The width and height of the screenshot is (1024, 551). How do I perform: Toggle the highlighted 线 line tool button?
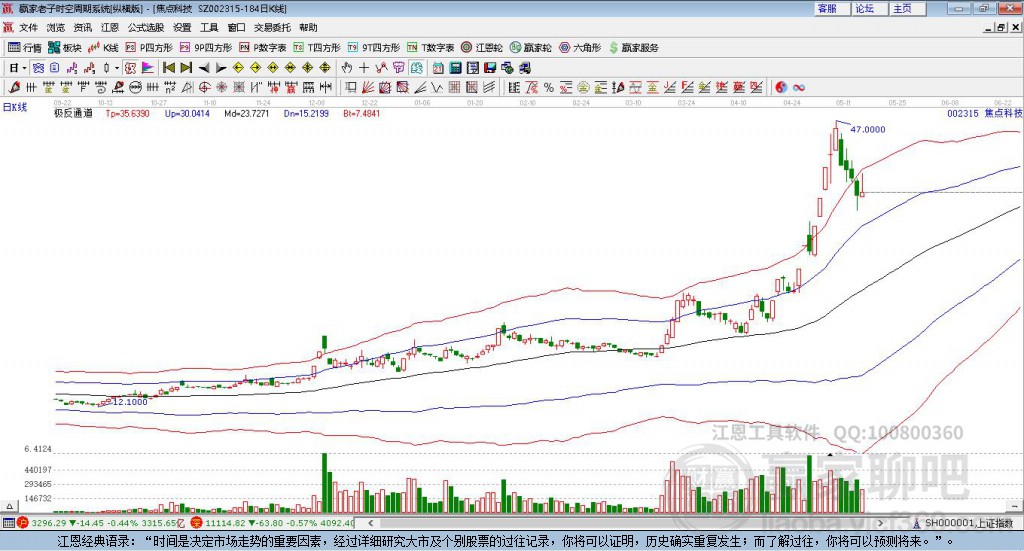click(416, 68)
